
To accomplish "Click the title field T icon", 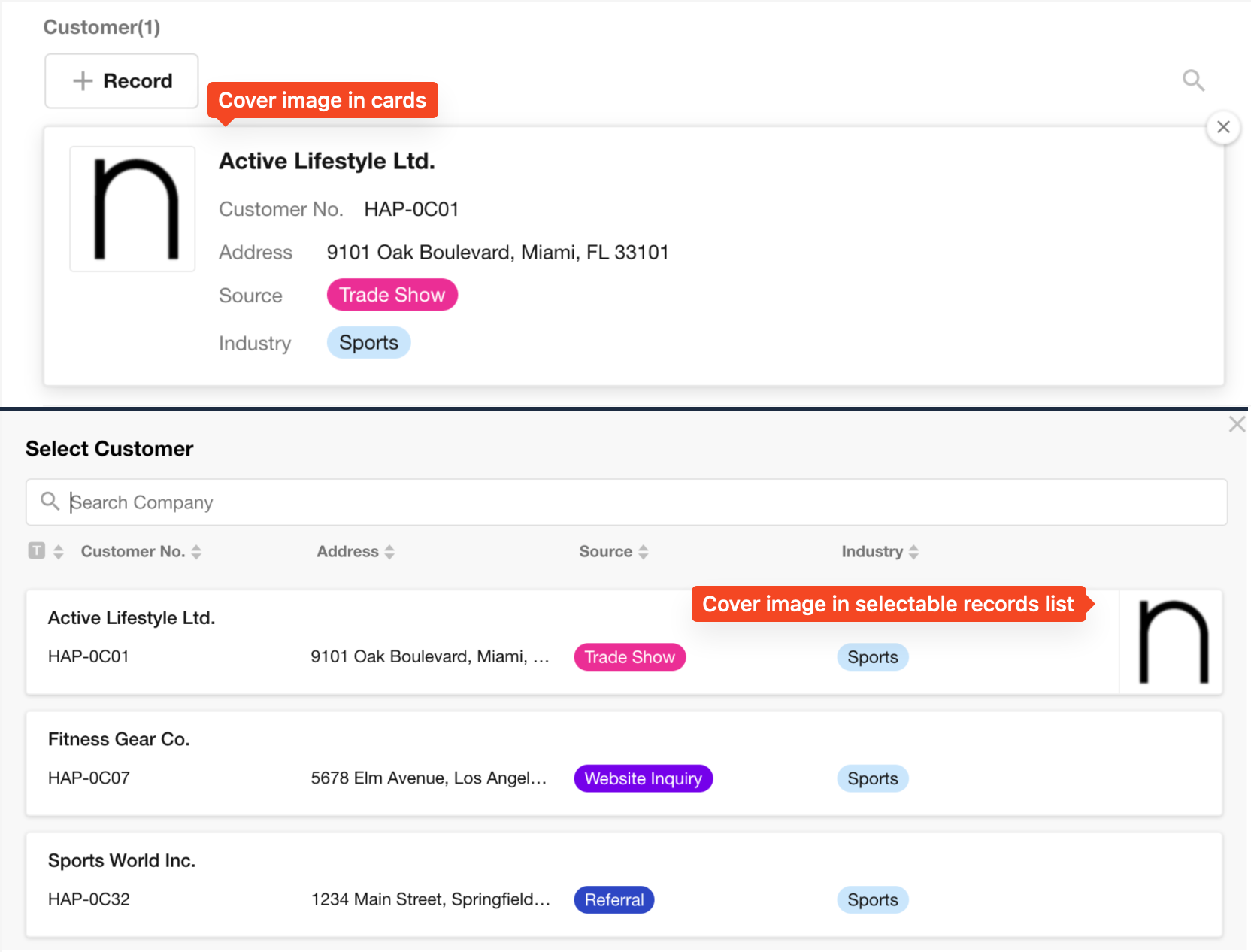I will (x=36, y=551).
